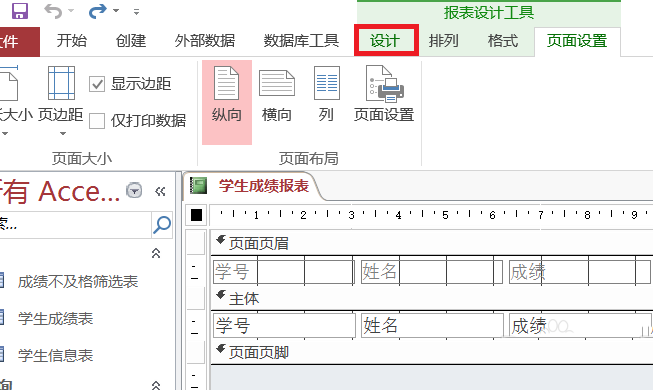Uncheck the 显示边距 checkbox
This screenshot has width=653, height=390.
pyautogui.click(x=97, y=84)
